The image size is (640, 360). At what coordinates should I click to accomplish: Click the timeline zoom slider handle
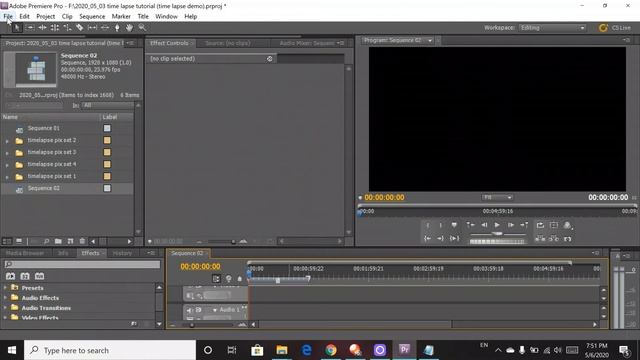[x=192, y=325]
